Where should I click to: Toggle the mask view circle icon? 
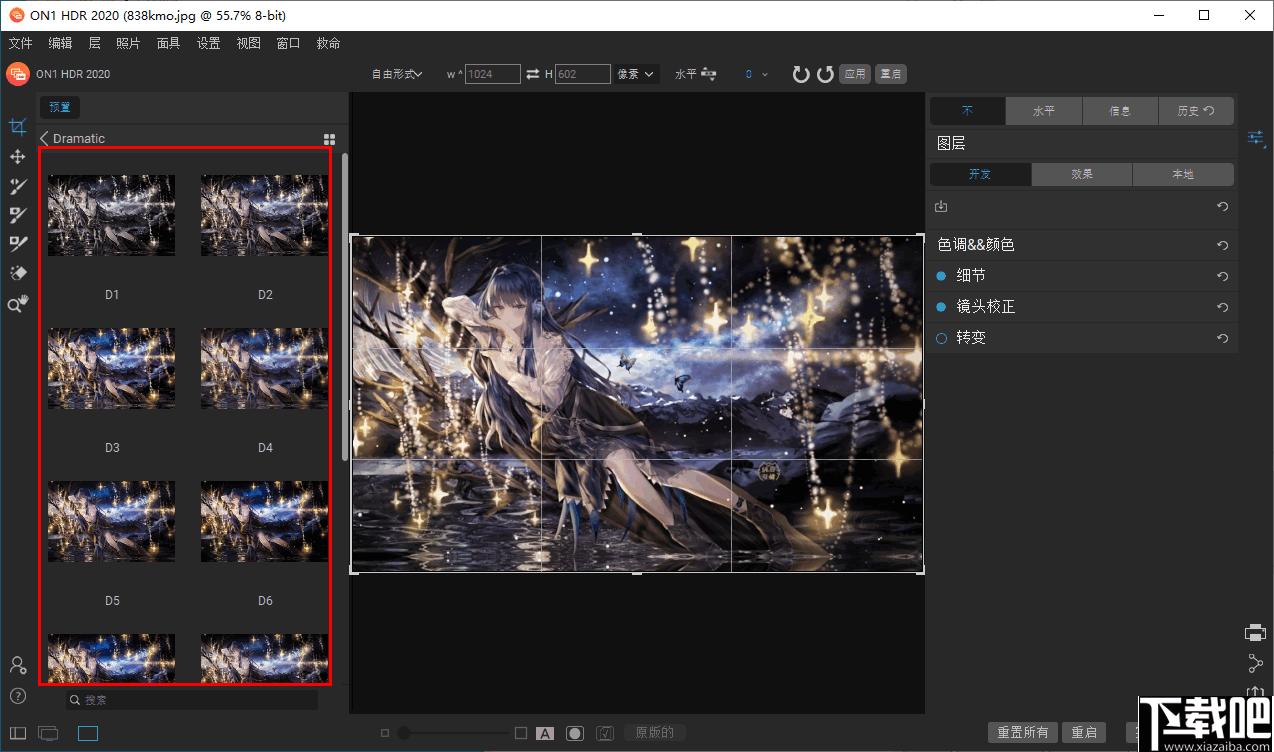point(575,733)
